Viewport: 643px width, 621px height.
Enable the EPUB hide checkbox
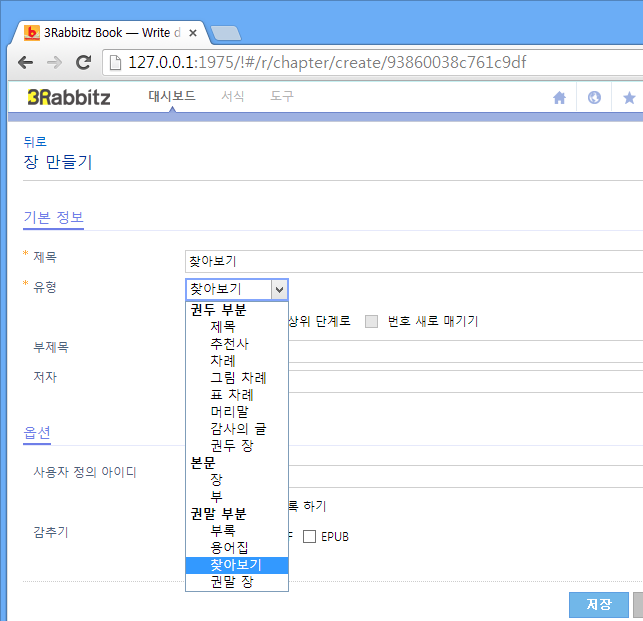[x=309, y=537]
